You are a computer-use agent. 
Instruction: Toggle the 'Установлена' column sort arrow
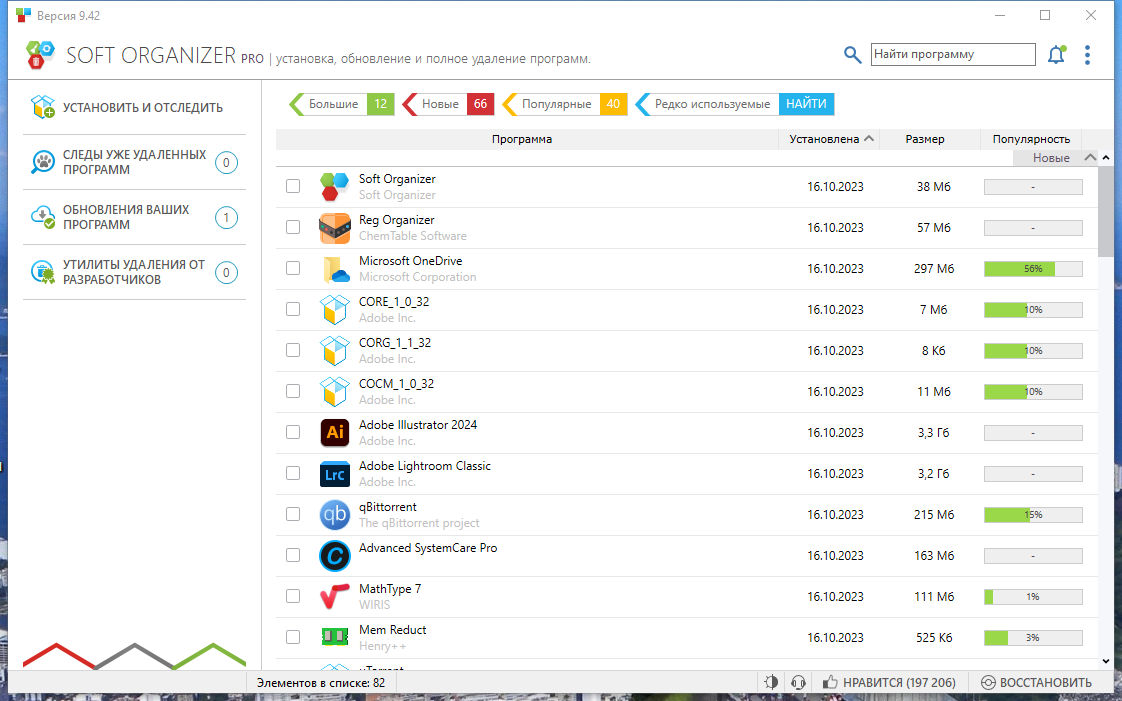tap(868, 140)
